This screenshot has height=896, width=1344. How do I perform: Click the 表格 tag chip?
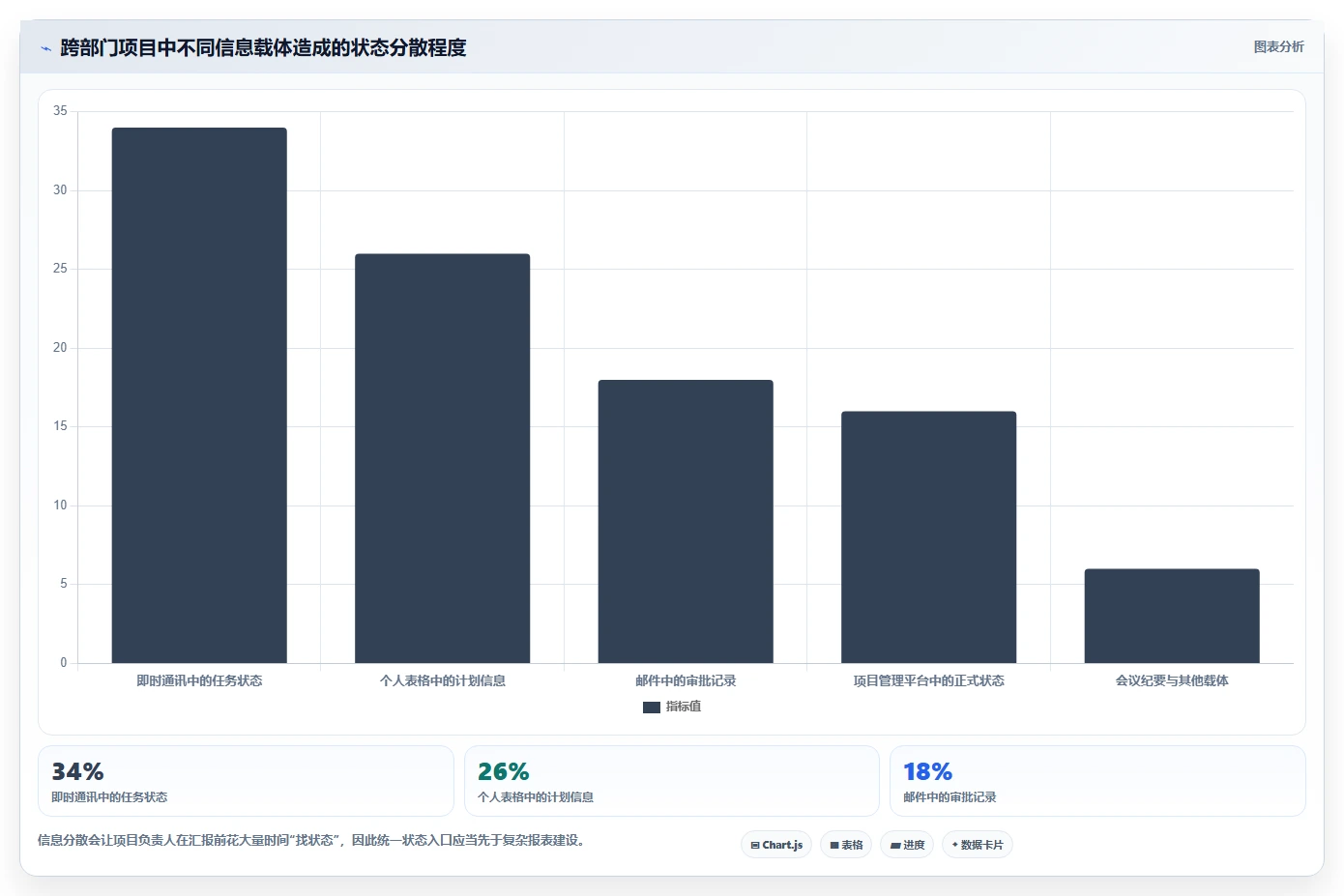pyautogui.click(x=846, y=845)
